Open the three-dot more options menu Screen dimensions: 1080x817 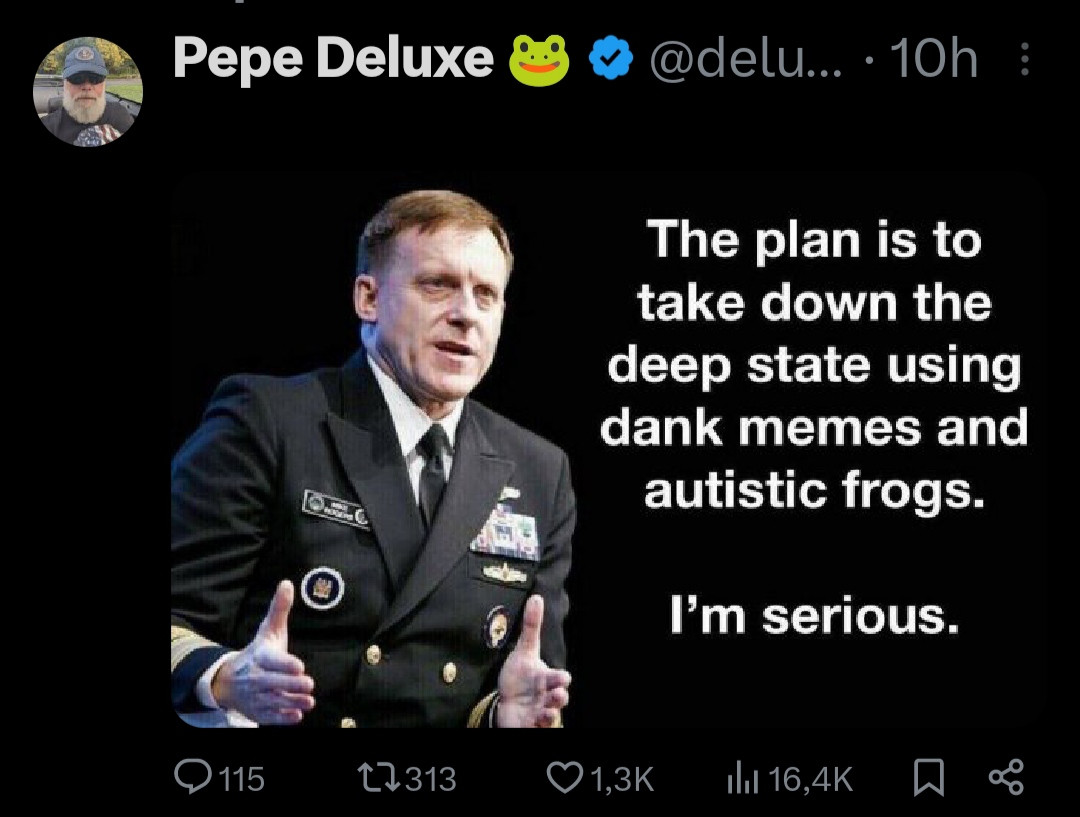[1022, 63]
